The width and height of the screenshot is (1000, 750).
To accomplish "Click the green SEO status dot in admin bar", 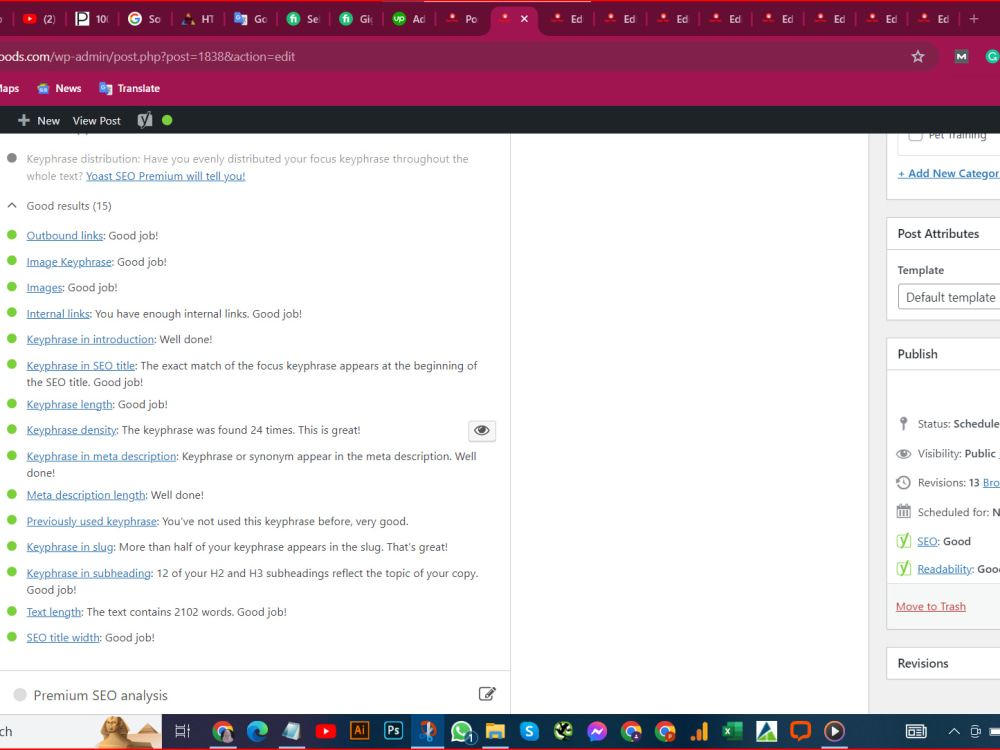I will (167, 120).
